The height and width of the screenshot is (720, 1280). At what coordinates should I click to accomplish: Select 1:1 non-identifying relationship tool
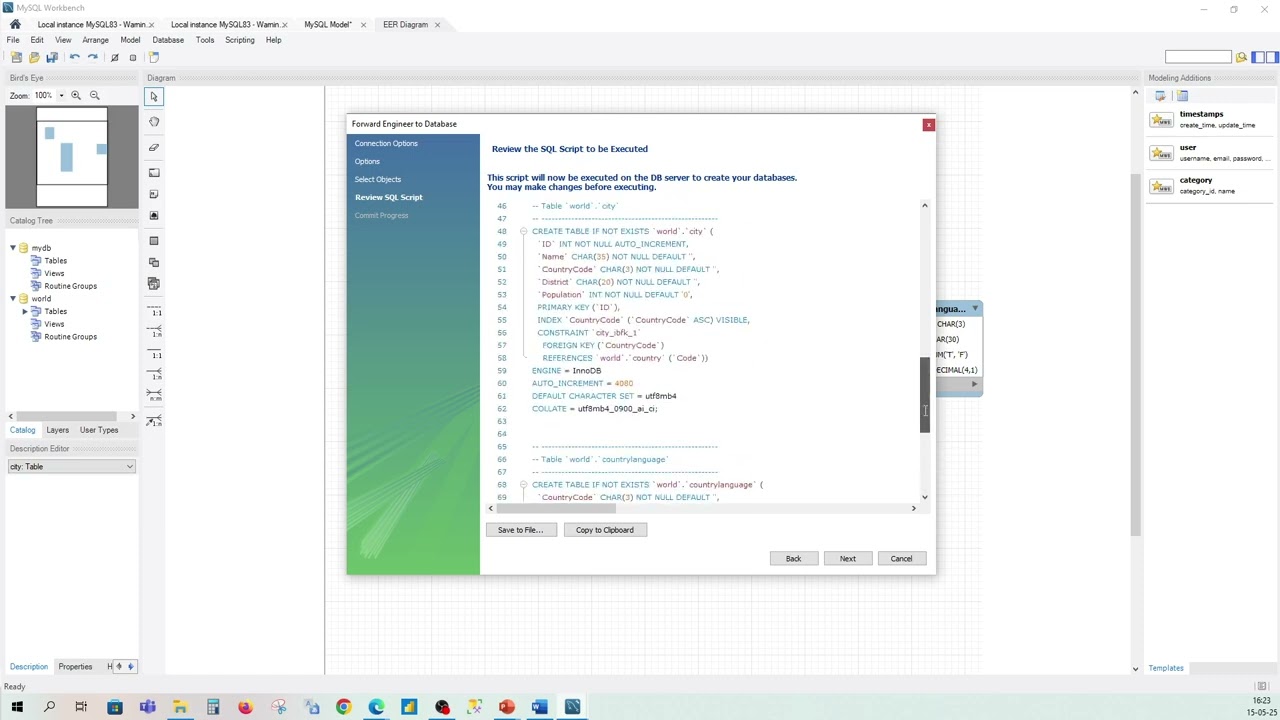tap(155, 312)
